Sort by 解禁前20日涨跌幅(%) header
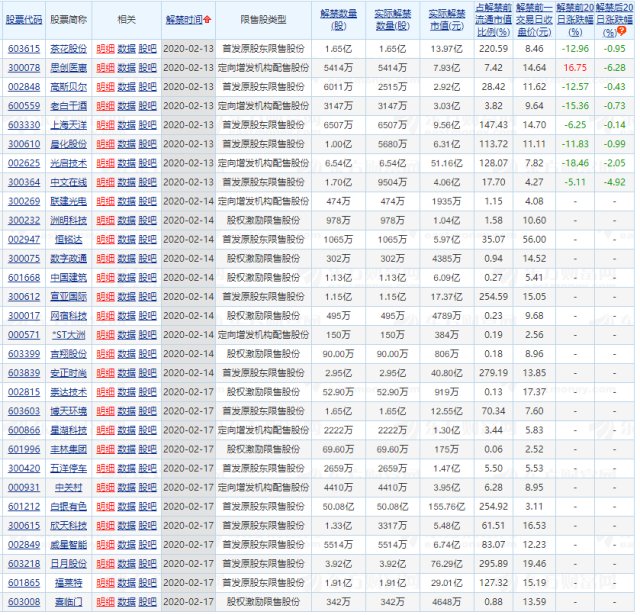The height and width of the screenshot is (615, 640). (x=575, y=20)
